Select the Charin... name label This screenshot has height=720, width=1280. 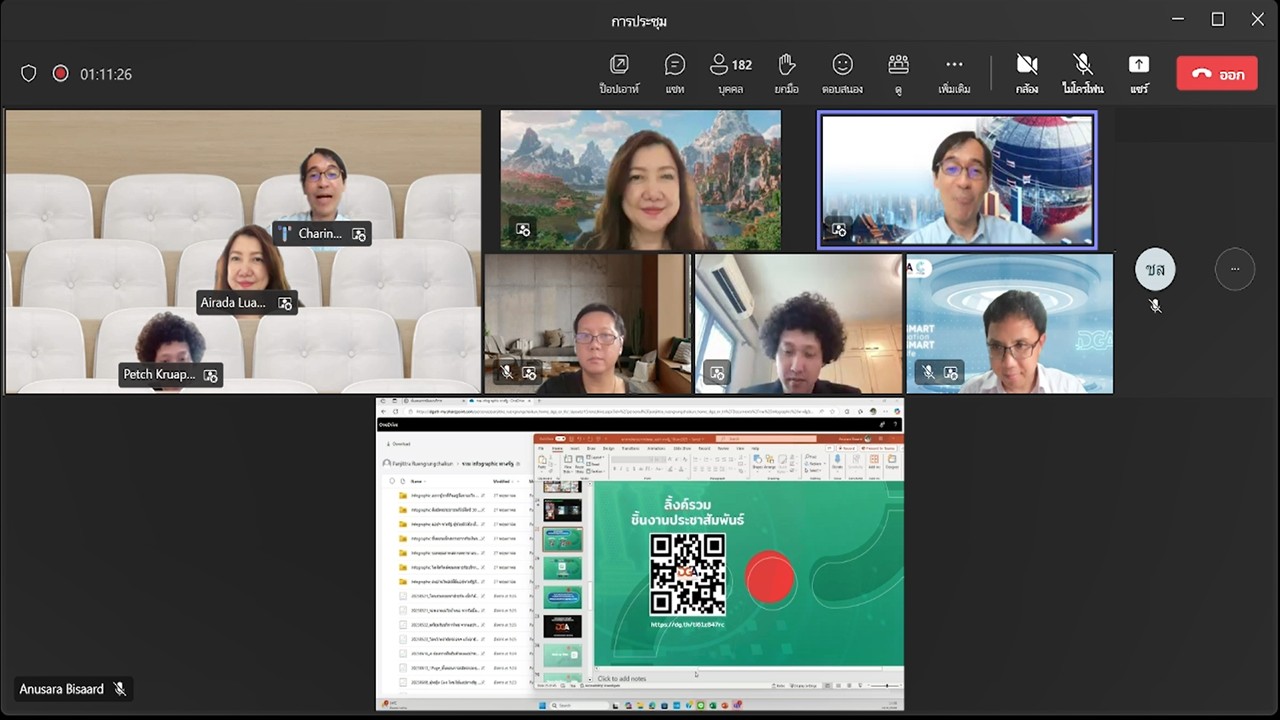click(x=320, y=233)
